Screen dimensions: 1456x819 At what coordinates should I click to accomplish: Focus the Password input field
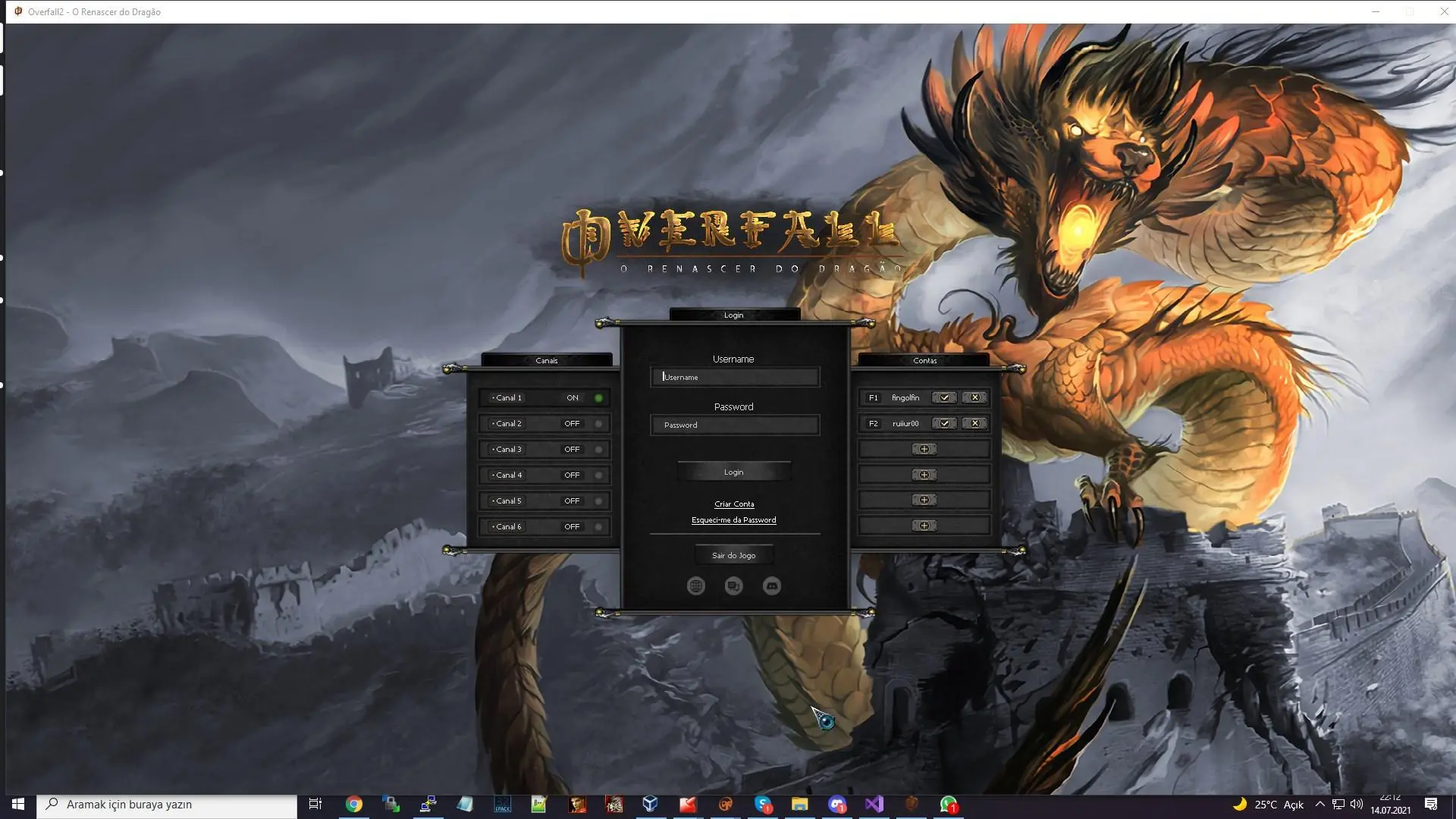pyautogui.click(x=734, y=425)
